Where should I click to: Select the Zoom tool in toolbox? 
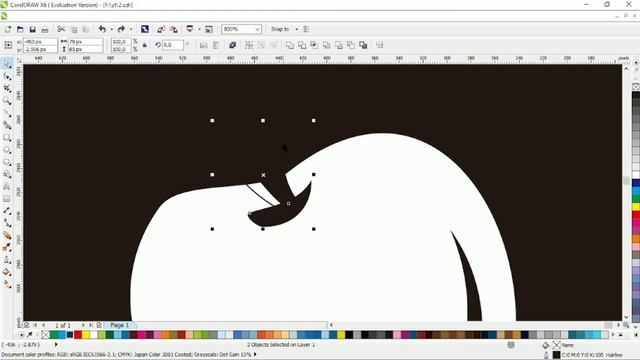tap(7, 101)
